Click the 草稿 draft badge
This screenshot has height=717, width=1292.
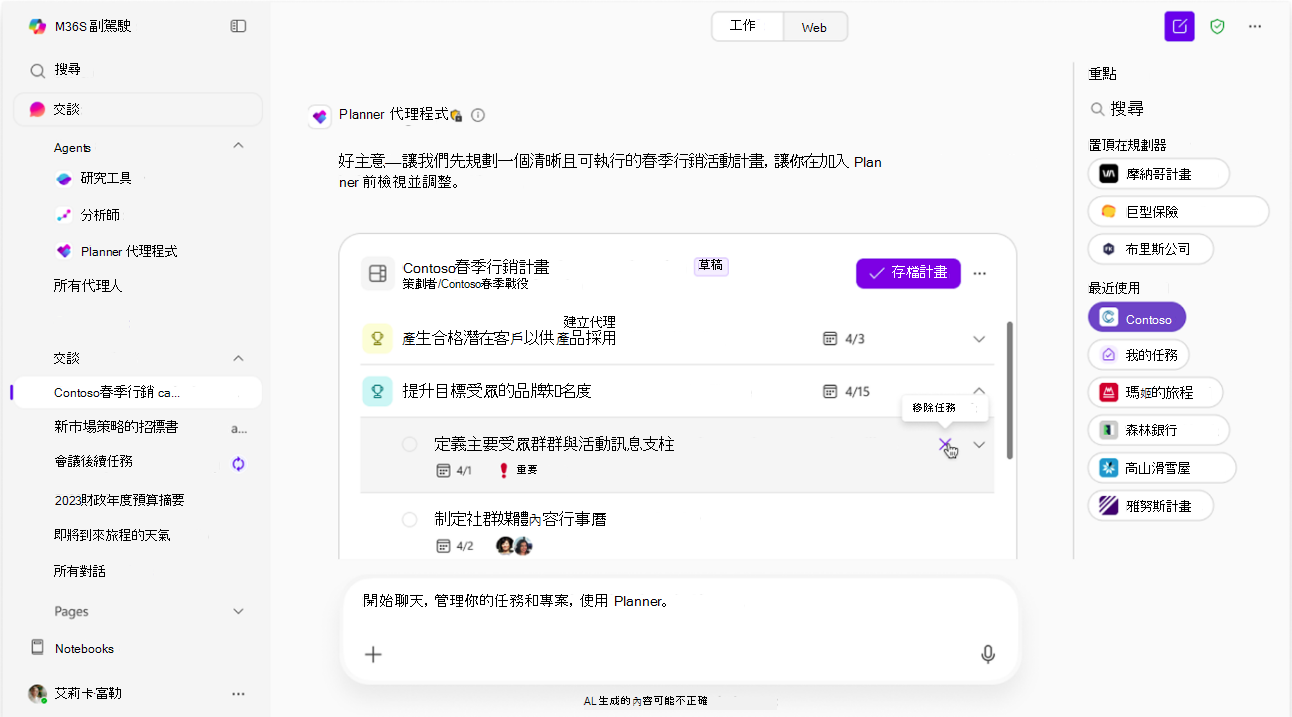(x=711, y=266)
